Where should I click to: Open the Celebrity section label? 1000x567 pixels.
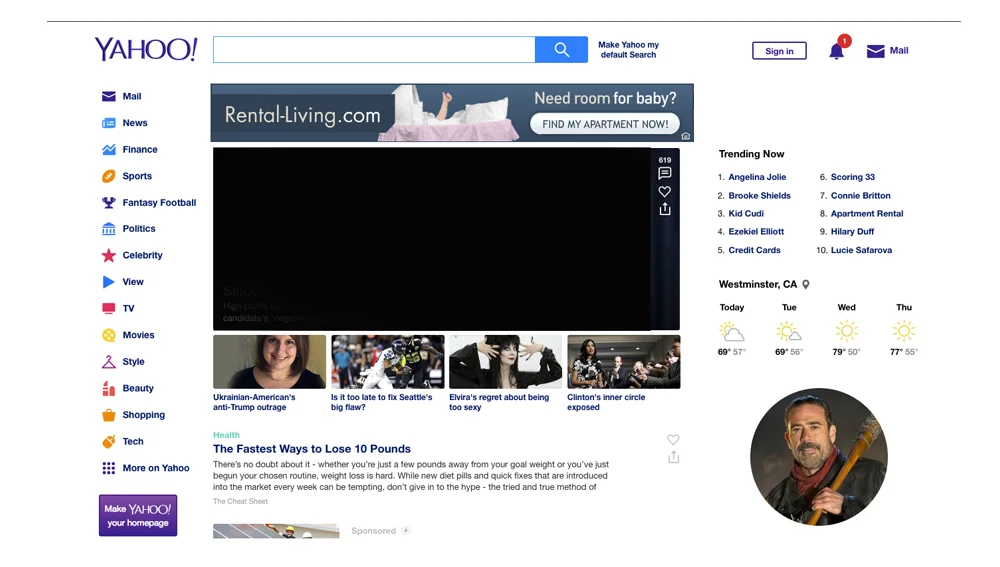pyautogui.click(x=142, y=255)
